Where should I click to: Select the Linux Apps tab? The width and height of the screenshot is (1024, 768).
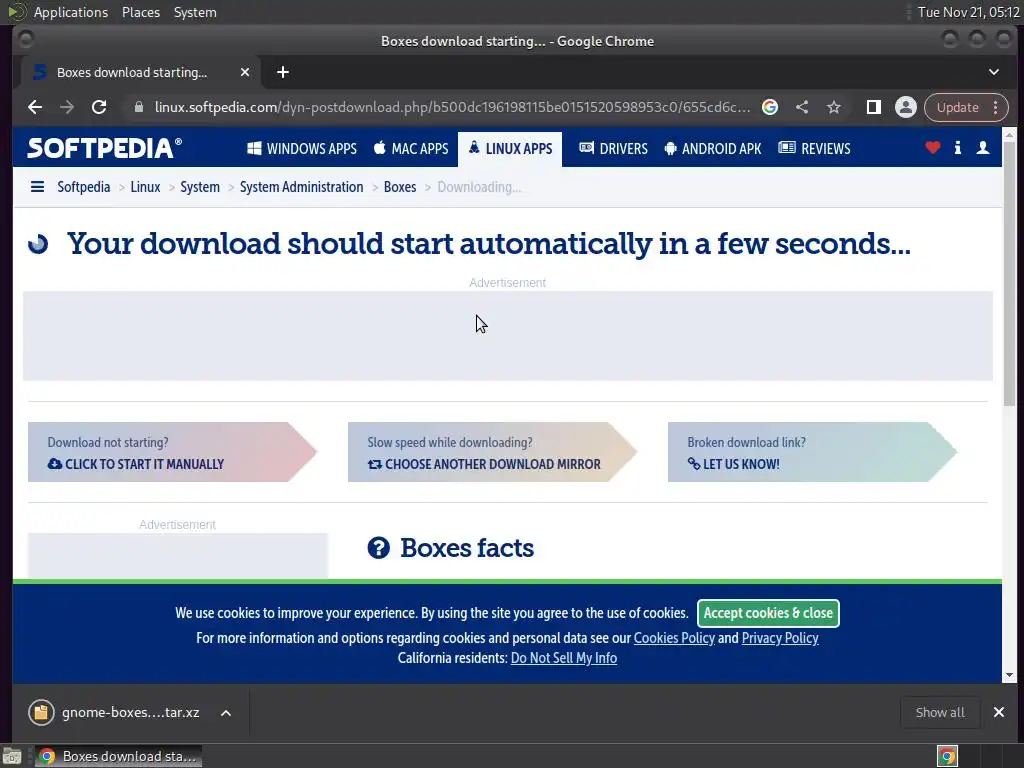(510, 148)
